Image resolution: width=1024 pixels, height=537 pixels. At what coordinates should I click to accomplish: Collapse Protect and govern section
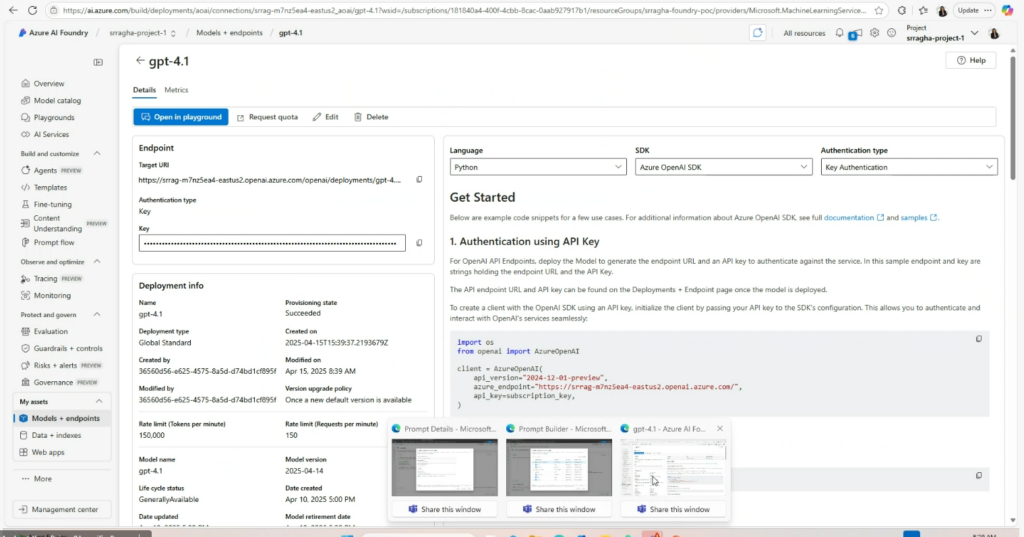click(97, 314)
